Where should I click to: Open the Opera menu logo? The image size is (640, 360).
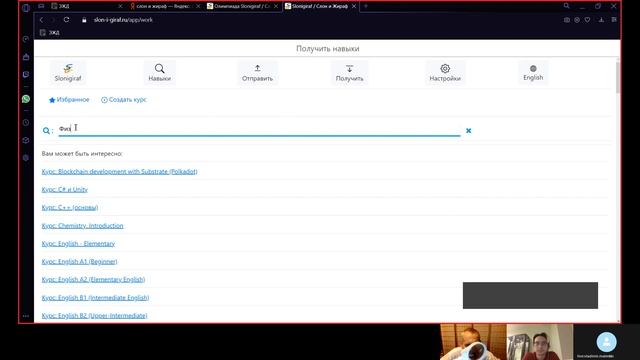[26, 8]
